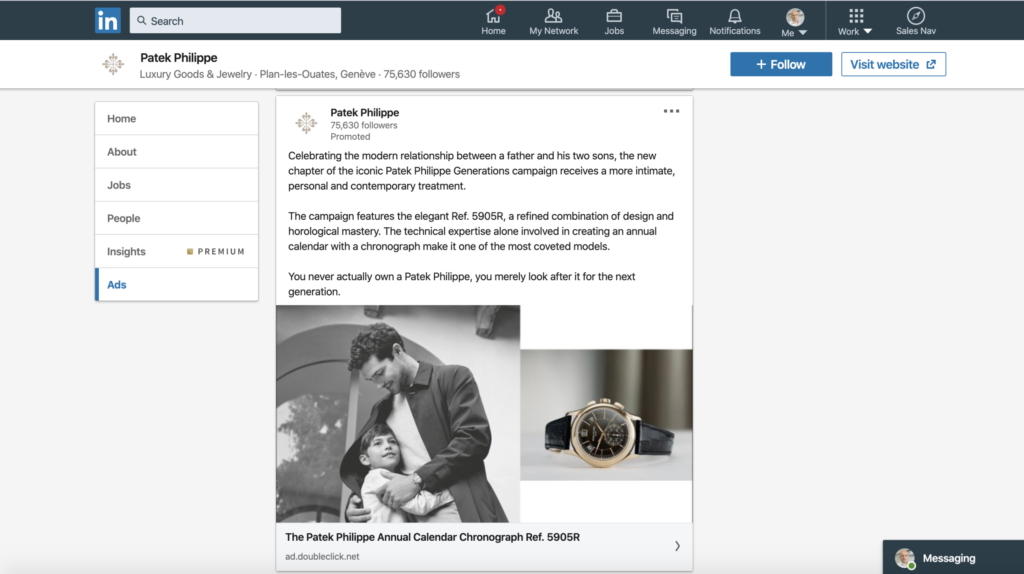Click the company name in page header
The width and height of the screenshot is (1024, 574).
(x=178, y=57)
